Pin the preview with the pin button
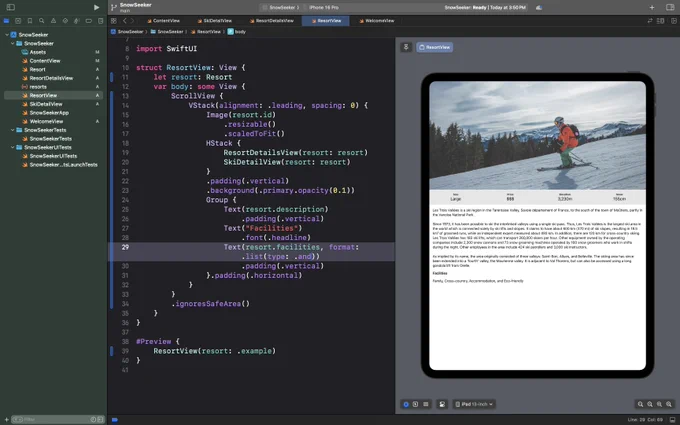The image size is (680, 425). (406, 47)
